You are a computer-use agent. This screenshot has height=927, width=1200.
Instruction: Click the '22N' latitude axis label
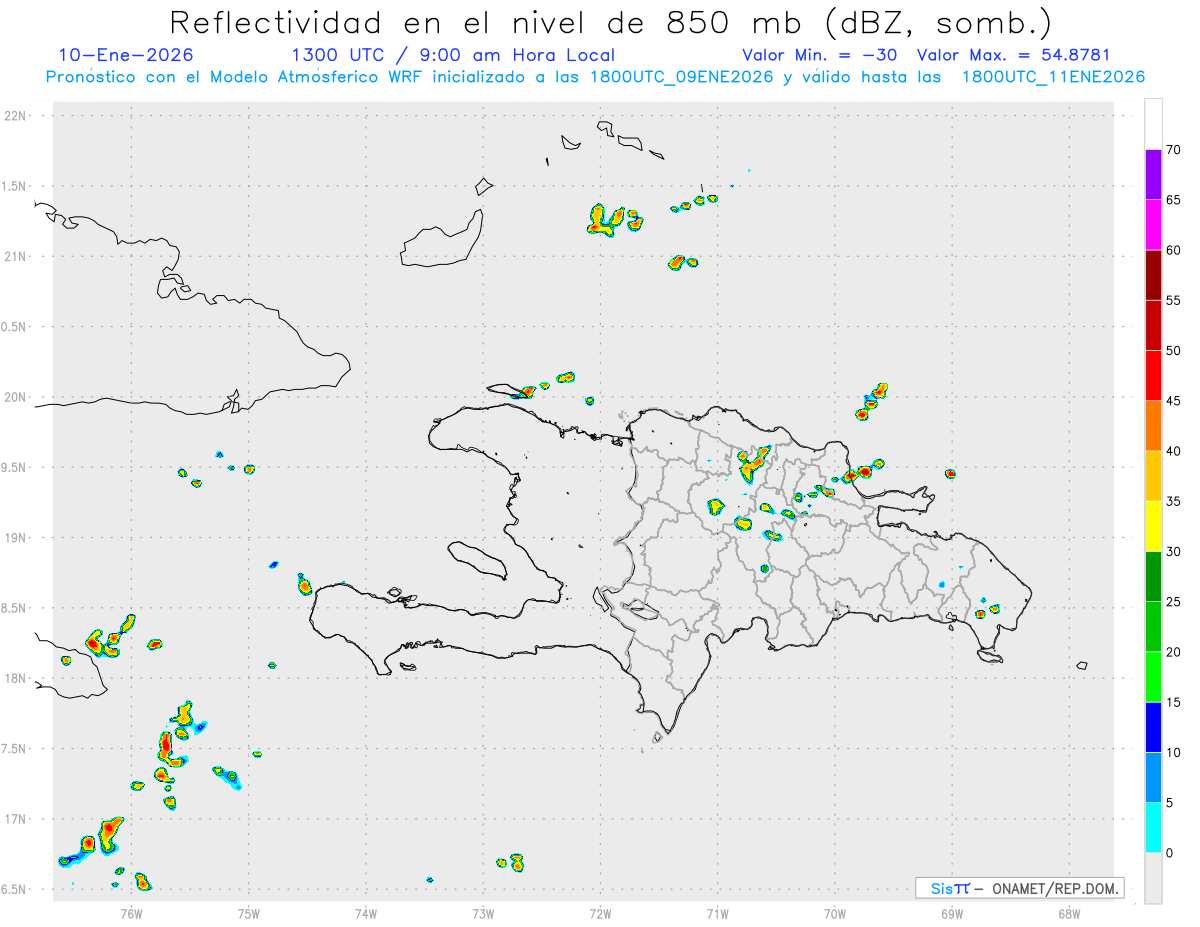coord(17,116)
